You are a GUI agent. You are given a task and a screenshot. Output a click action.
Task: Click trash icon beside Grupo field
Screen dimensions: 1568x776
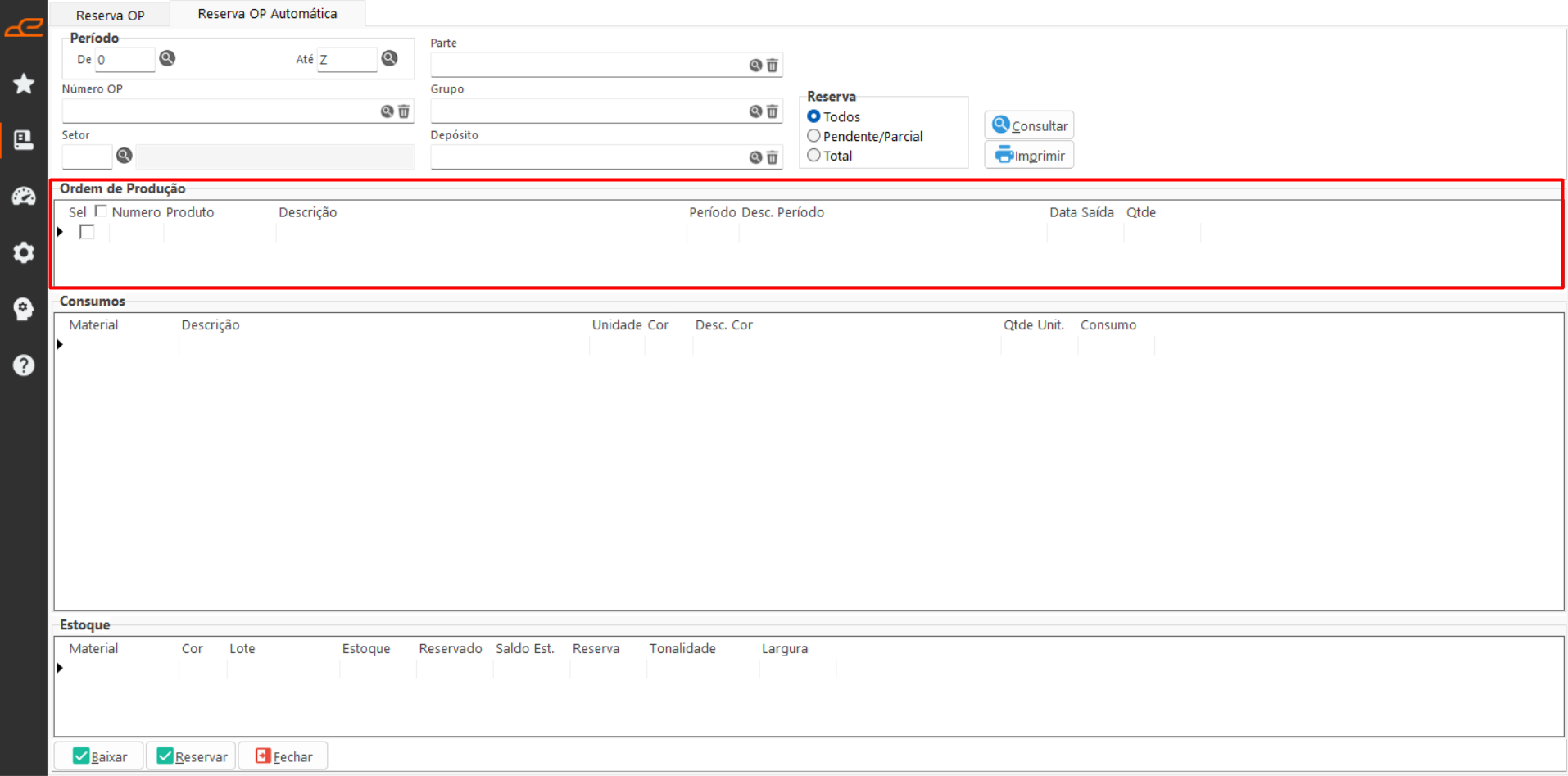pos(773,111)
